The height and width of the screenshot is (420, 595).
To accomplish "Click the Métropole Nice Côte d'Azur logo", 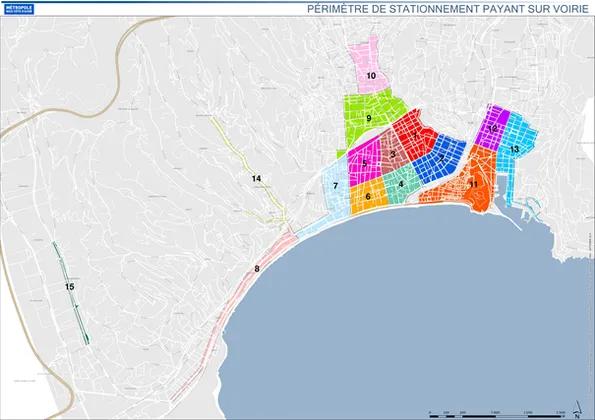I will click(x=19, y=9).
